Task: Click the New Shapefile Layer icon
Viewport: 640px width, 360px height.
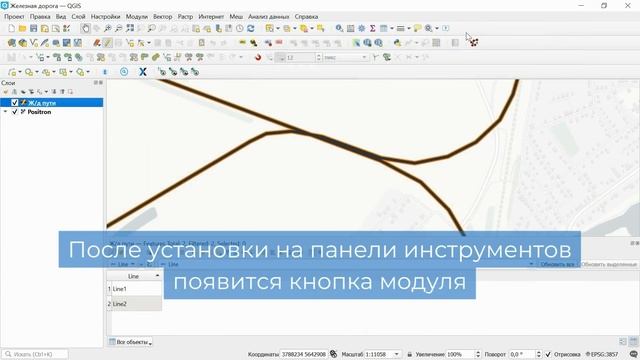Action: [x=34, y=42]
